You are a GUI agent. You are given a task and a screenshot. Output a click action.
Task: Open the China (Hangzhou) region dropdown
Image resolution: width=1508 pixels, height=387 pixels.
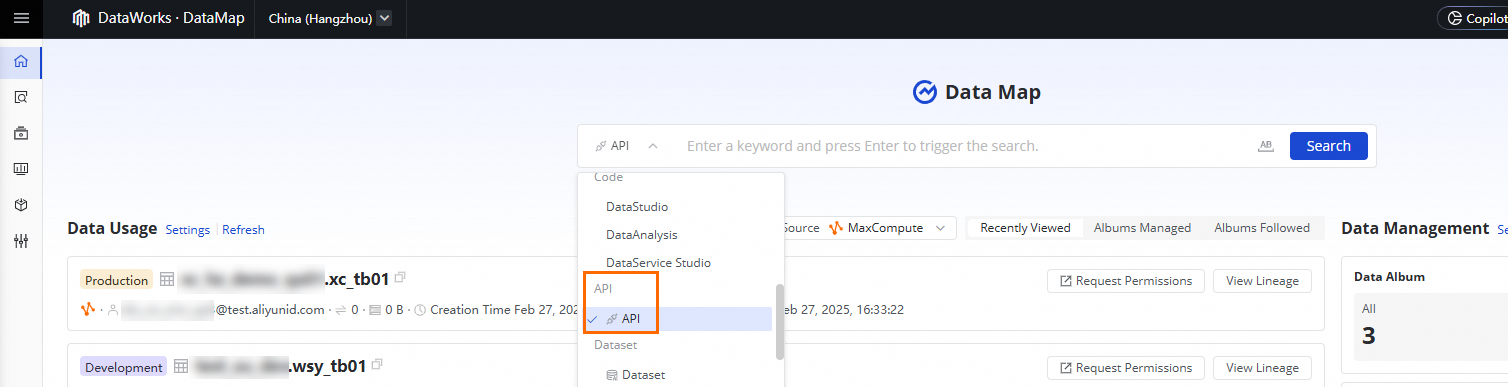[330, 18]
